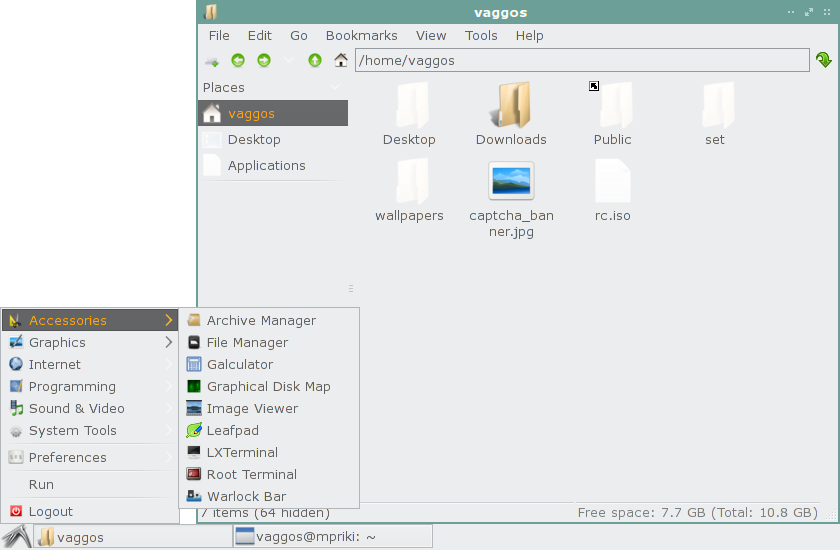Select the Desktop folder icon in file view
Screen dimensions: 840x550
[x=411, y=106]
